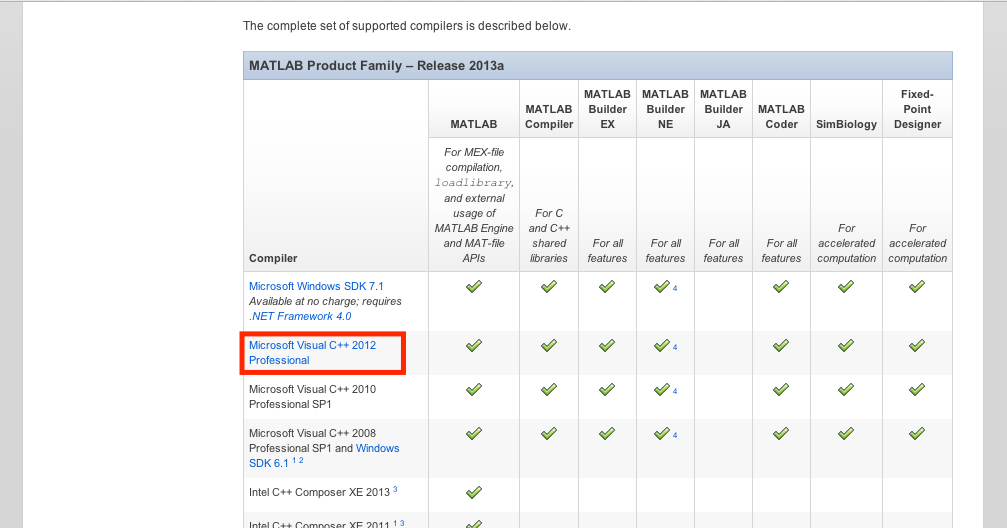This screenshot has height=528, width=1007.
Task: Click the 'SimBiology' column header
Action: tap(846, 125)
